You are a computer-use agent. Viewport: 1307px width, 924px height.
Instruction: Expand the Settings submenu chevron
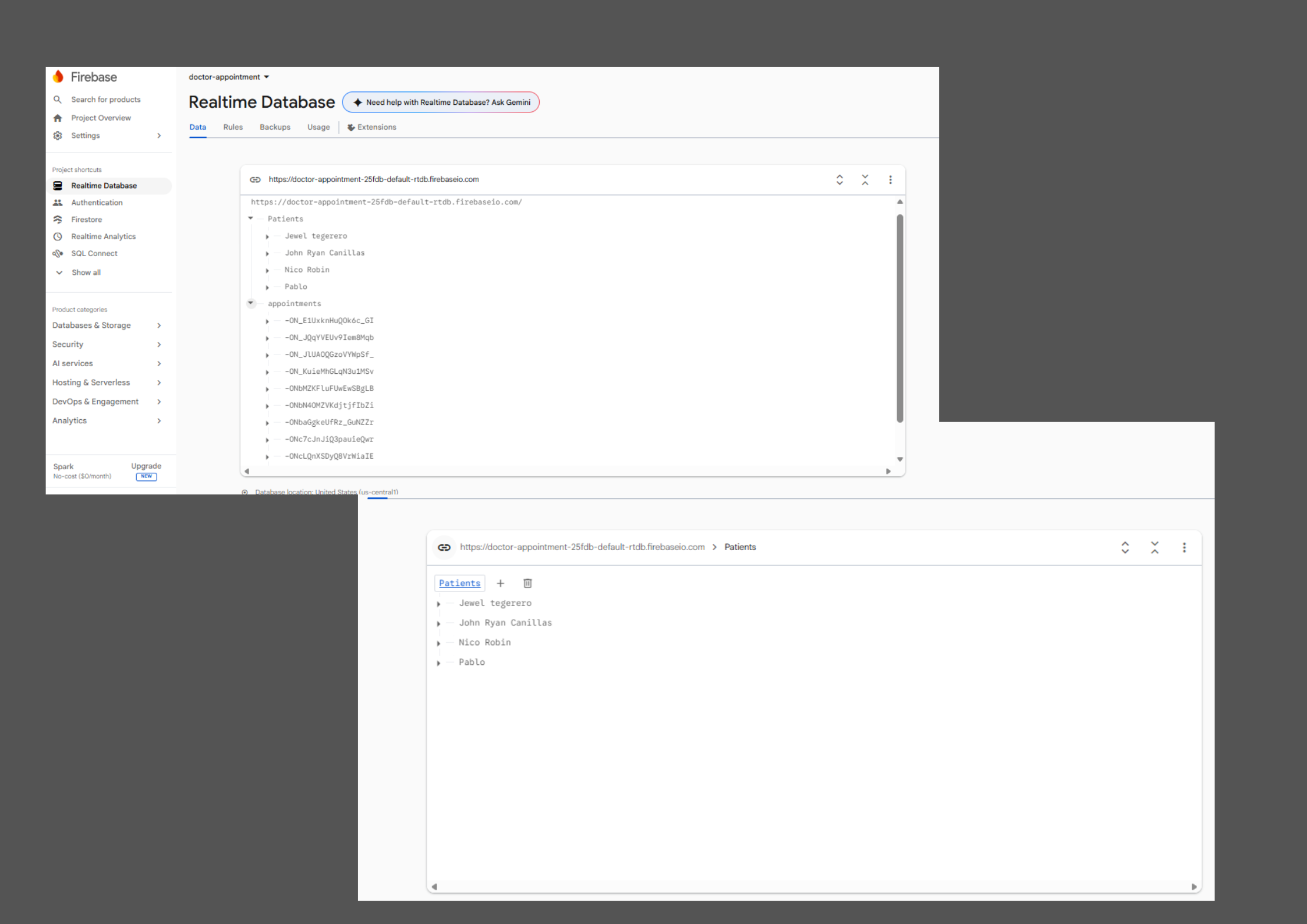pos(159,136)
